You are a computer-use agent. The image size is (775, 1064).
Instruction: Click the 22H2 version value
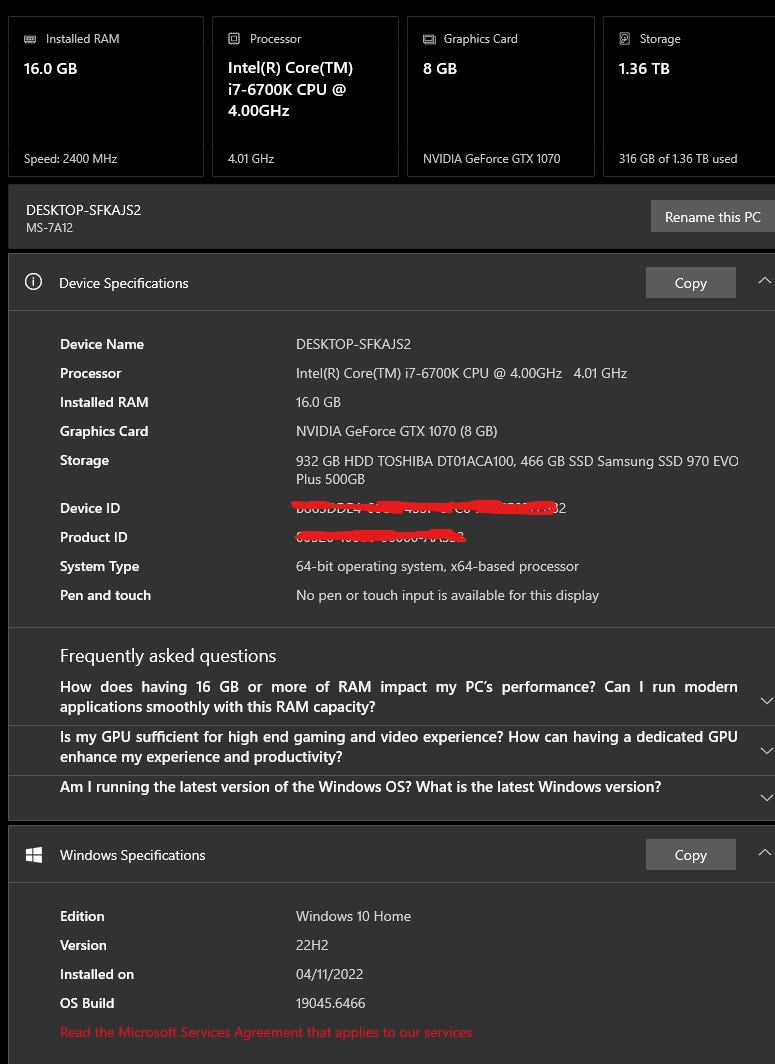coord(312,945)
